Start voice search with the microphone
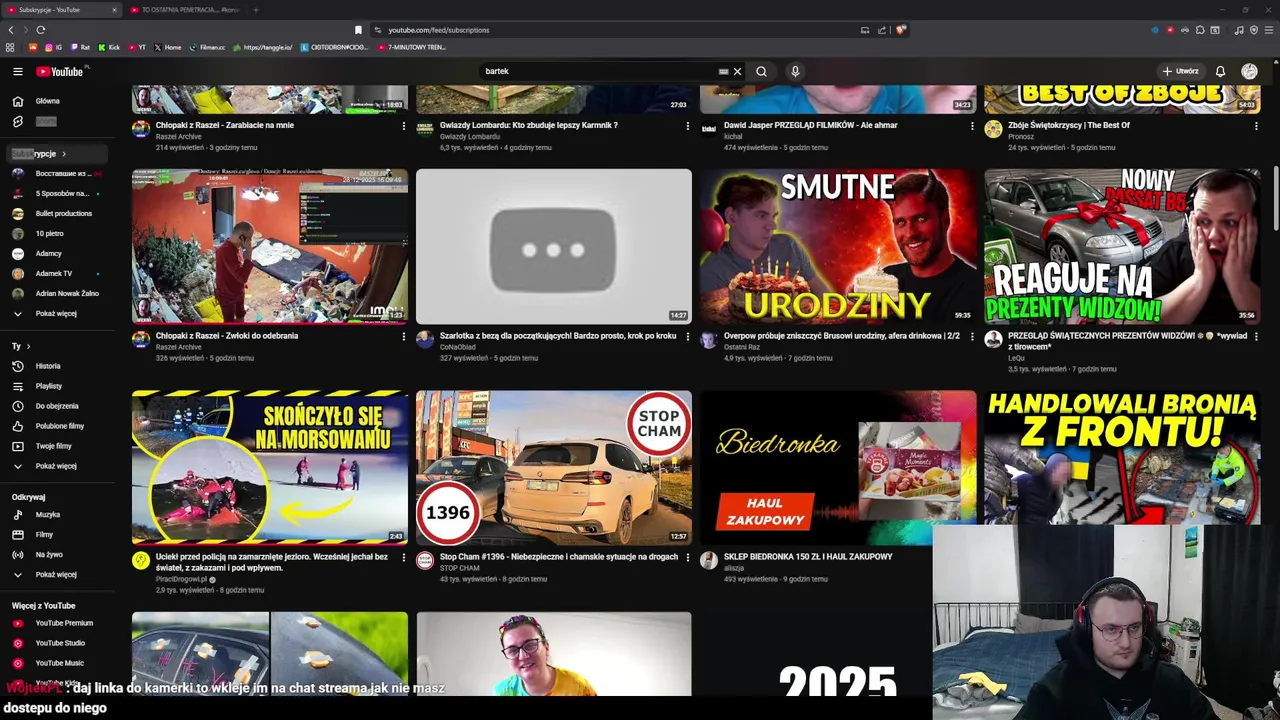1280x720 pixels. coord(795,71)
